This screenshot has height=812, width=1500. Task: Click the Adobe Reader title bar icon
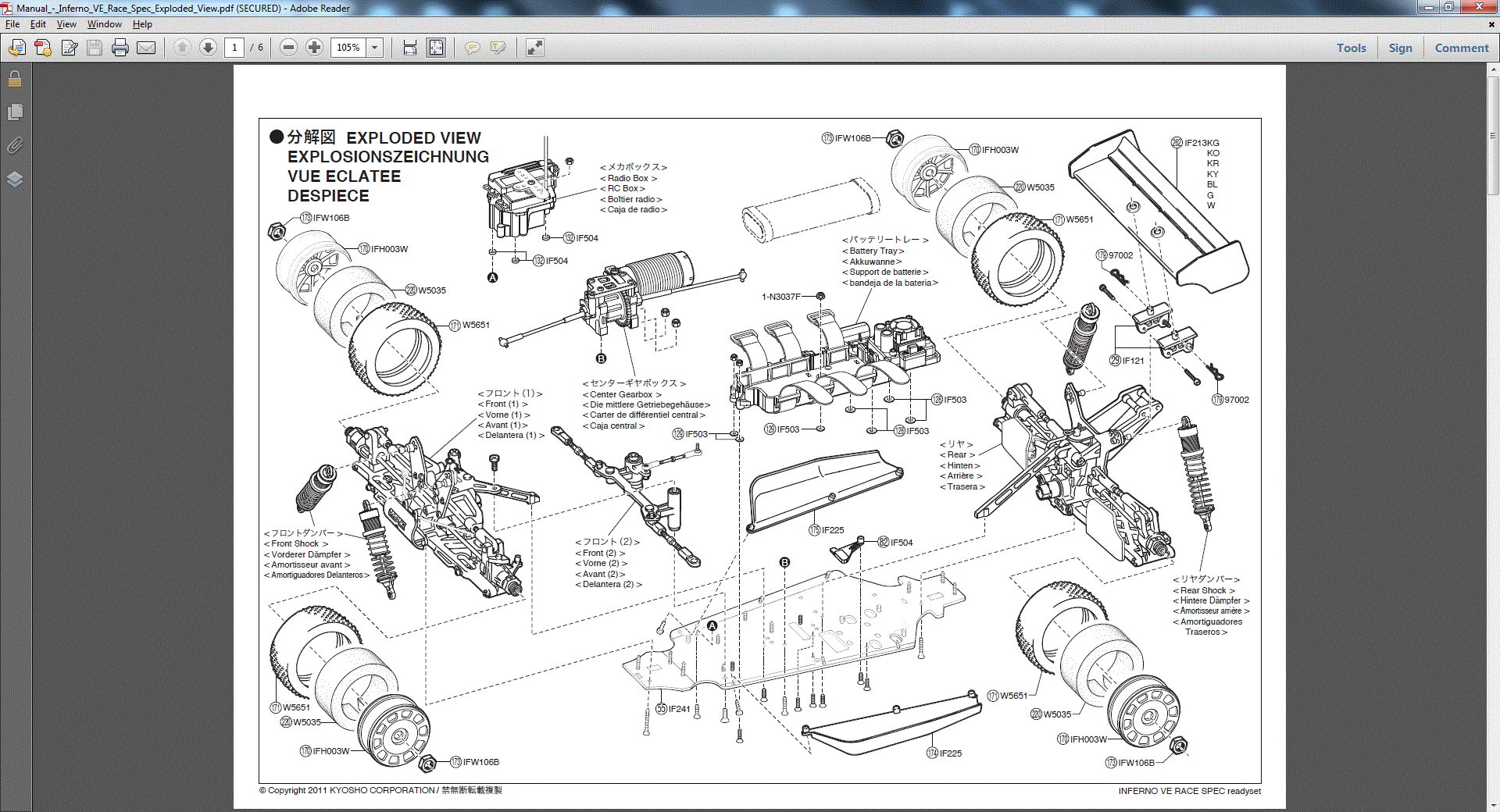7,8
